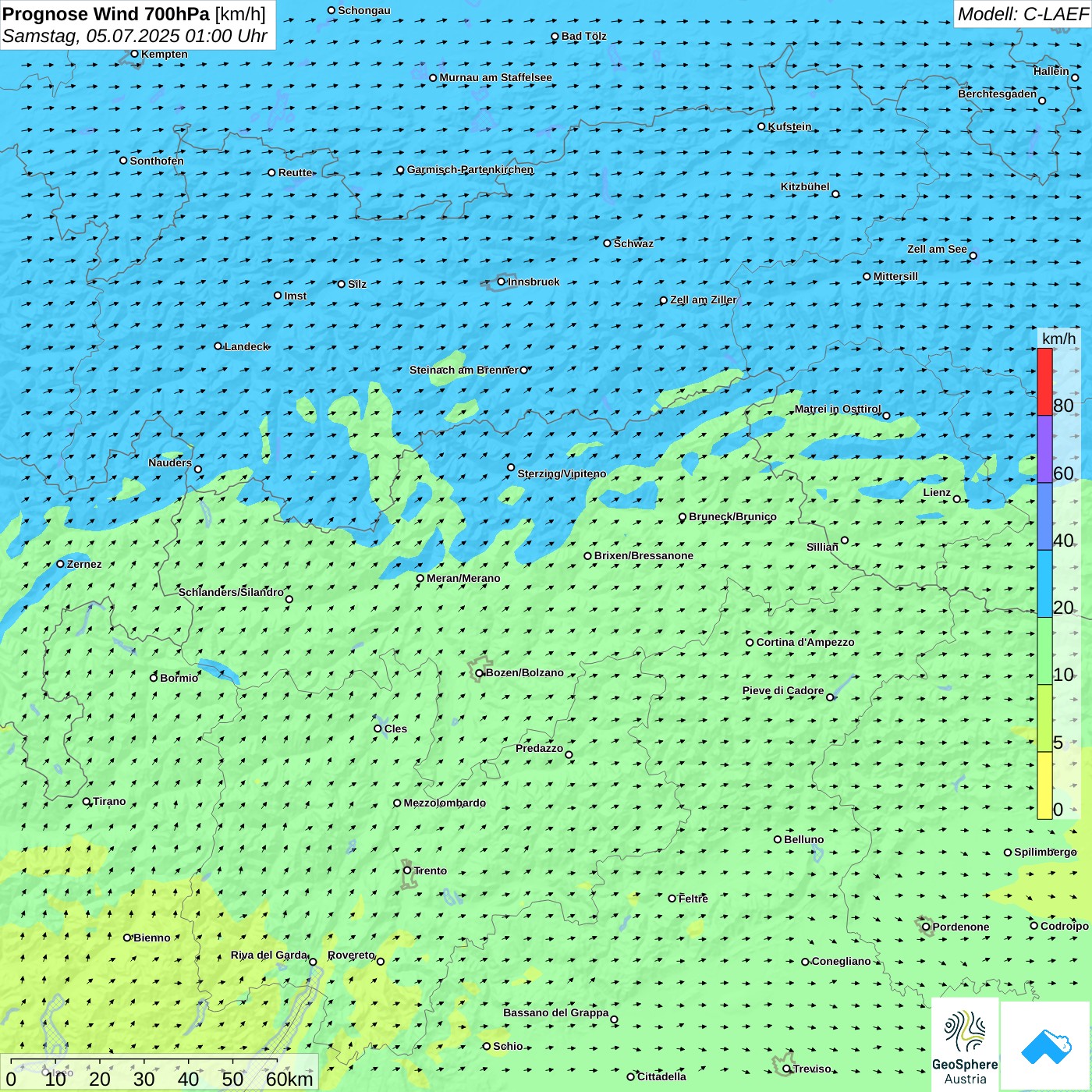
Task: Click the km/h legend unit heading
Action: (x=1058, y=339)
